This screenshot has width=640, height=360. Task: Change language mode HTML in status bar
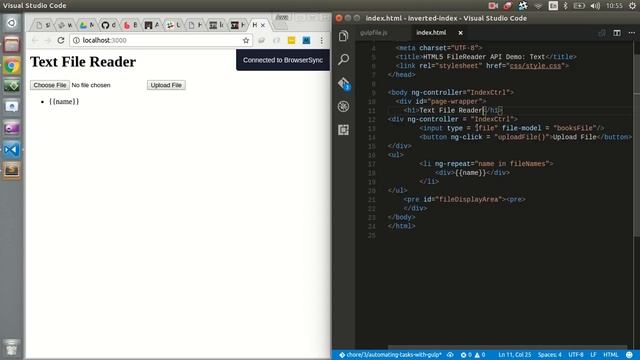pos(611,355)
